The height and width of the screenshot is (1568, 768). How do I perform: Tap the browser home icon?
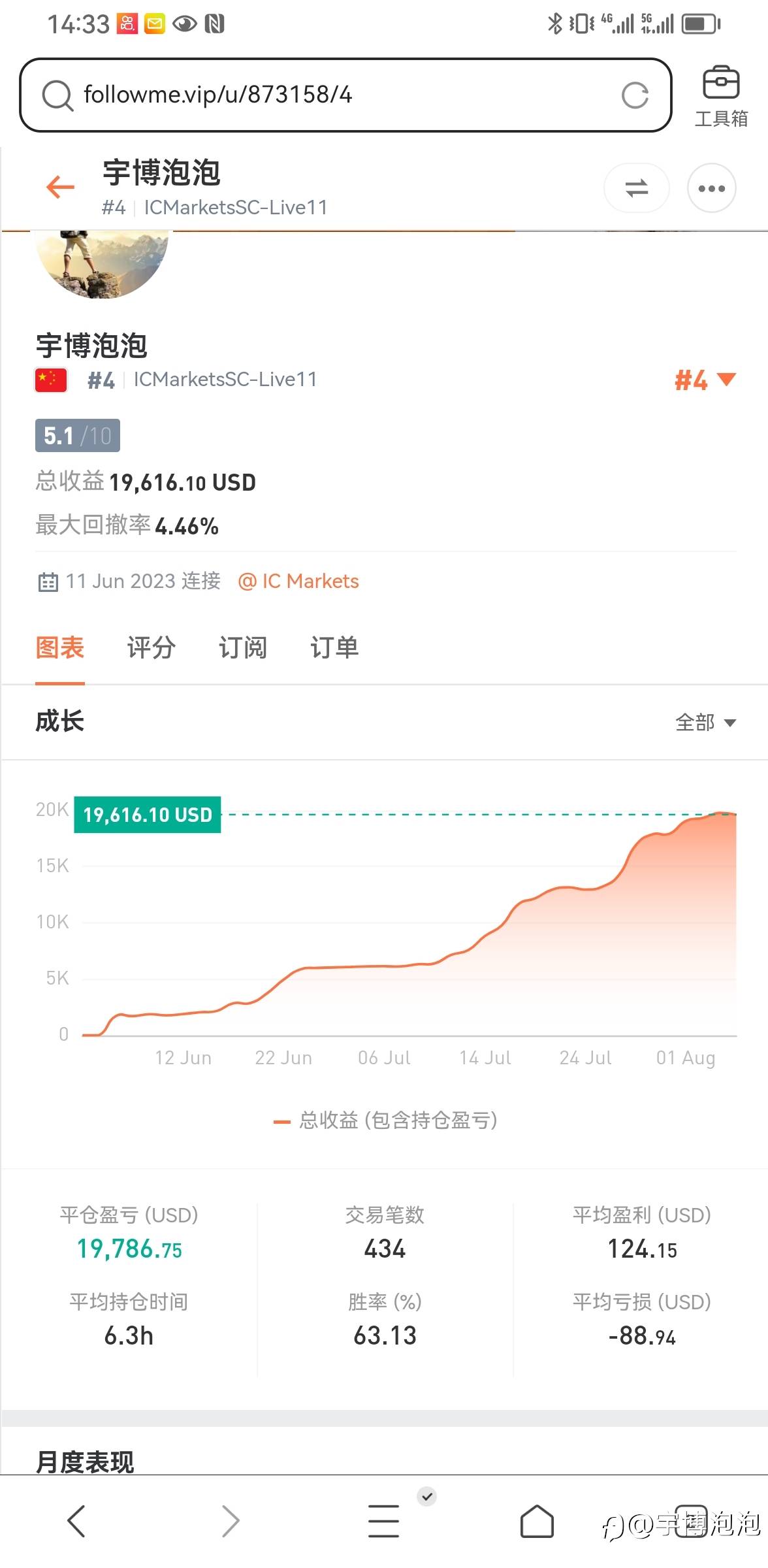pos(537,1521)
